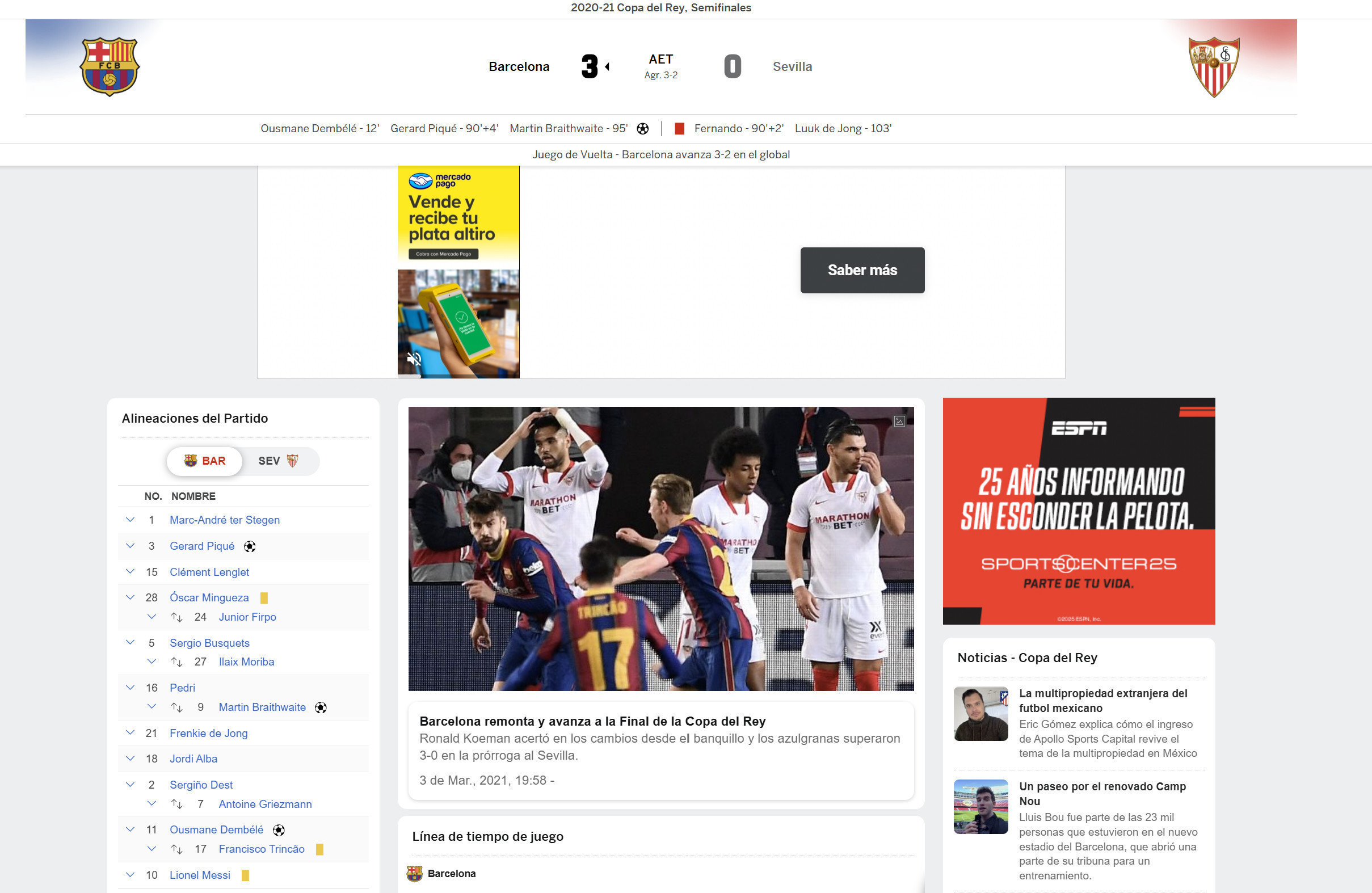Screen dimensions: 1372x893
Task: Unmute the Mercado Pago ad video
Action: [x=414, y=359]
